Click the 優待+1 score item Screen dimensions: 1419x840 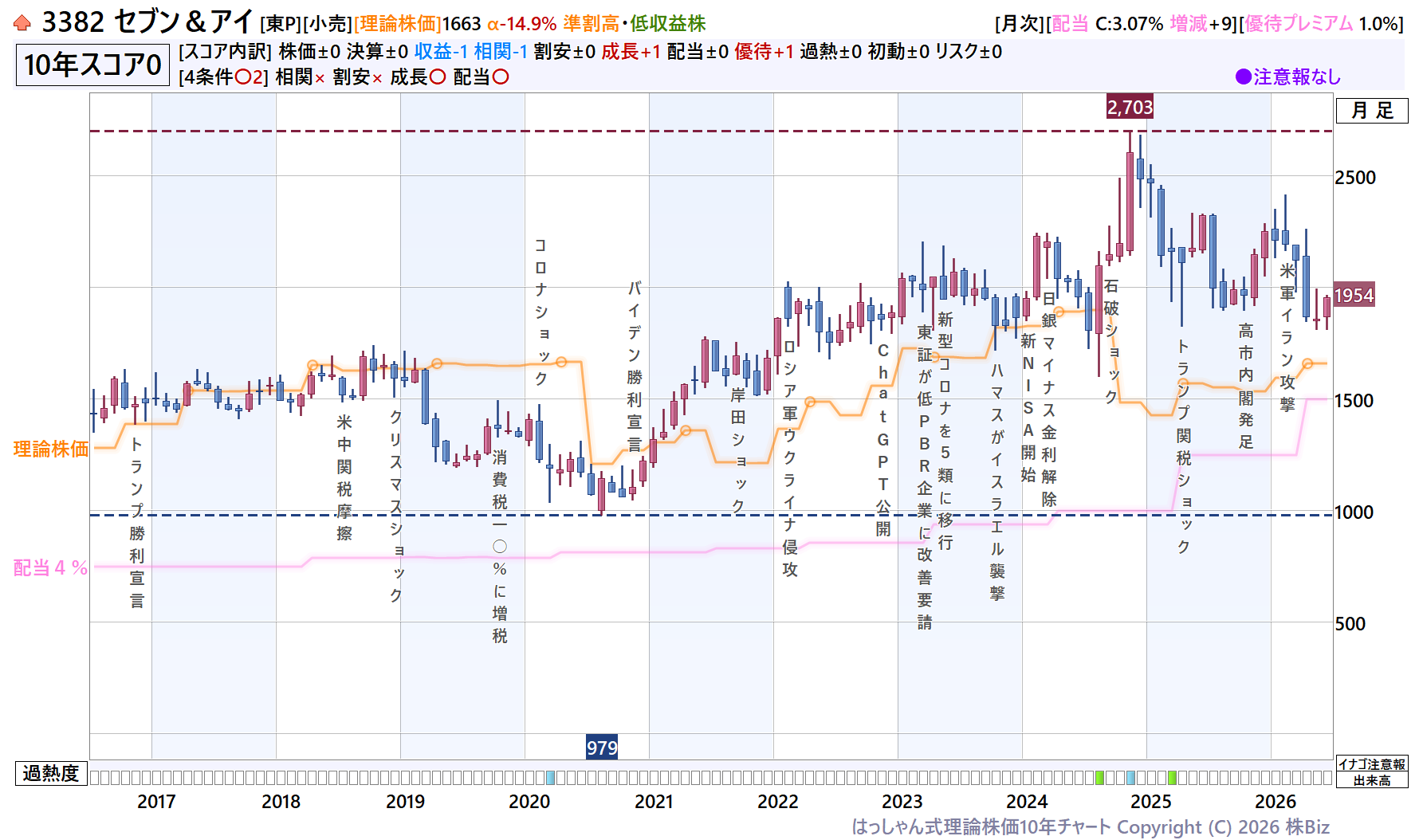coord(765,52)
